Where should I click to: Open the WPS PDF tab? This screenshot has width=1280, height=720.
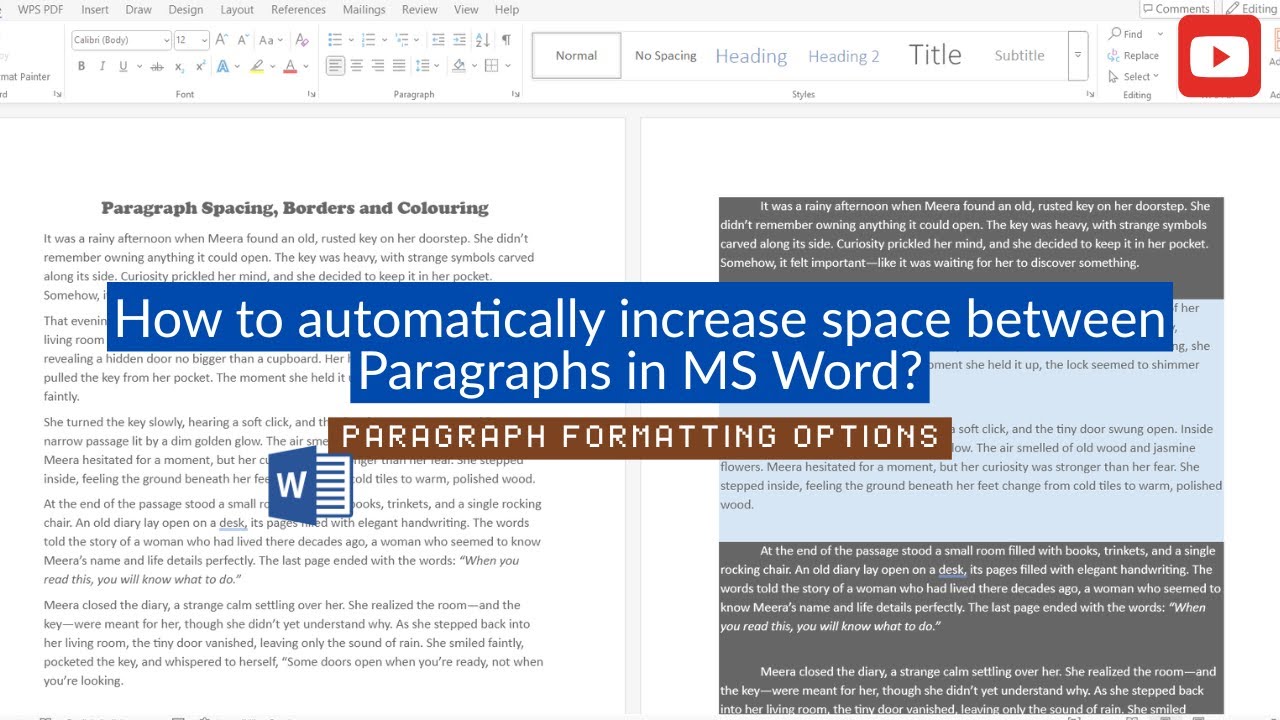(40, 9)
